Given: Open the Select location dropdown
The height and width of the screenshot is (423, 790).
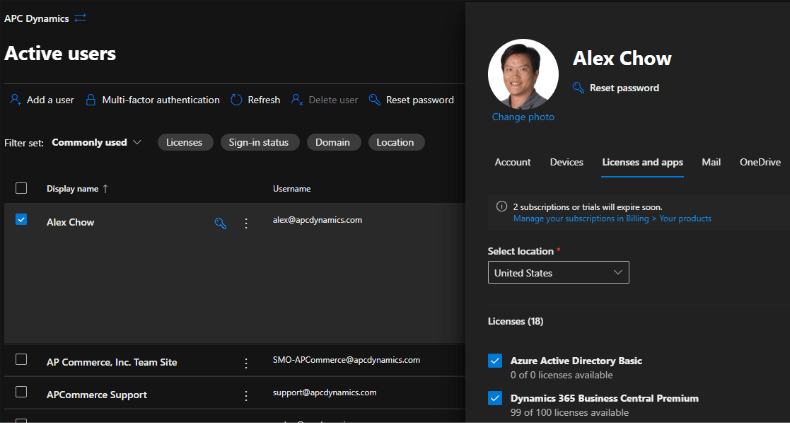Looking at the screenshot, I should [x=559, y=273].
